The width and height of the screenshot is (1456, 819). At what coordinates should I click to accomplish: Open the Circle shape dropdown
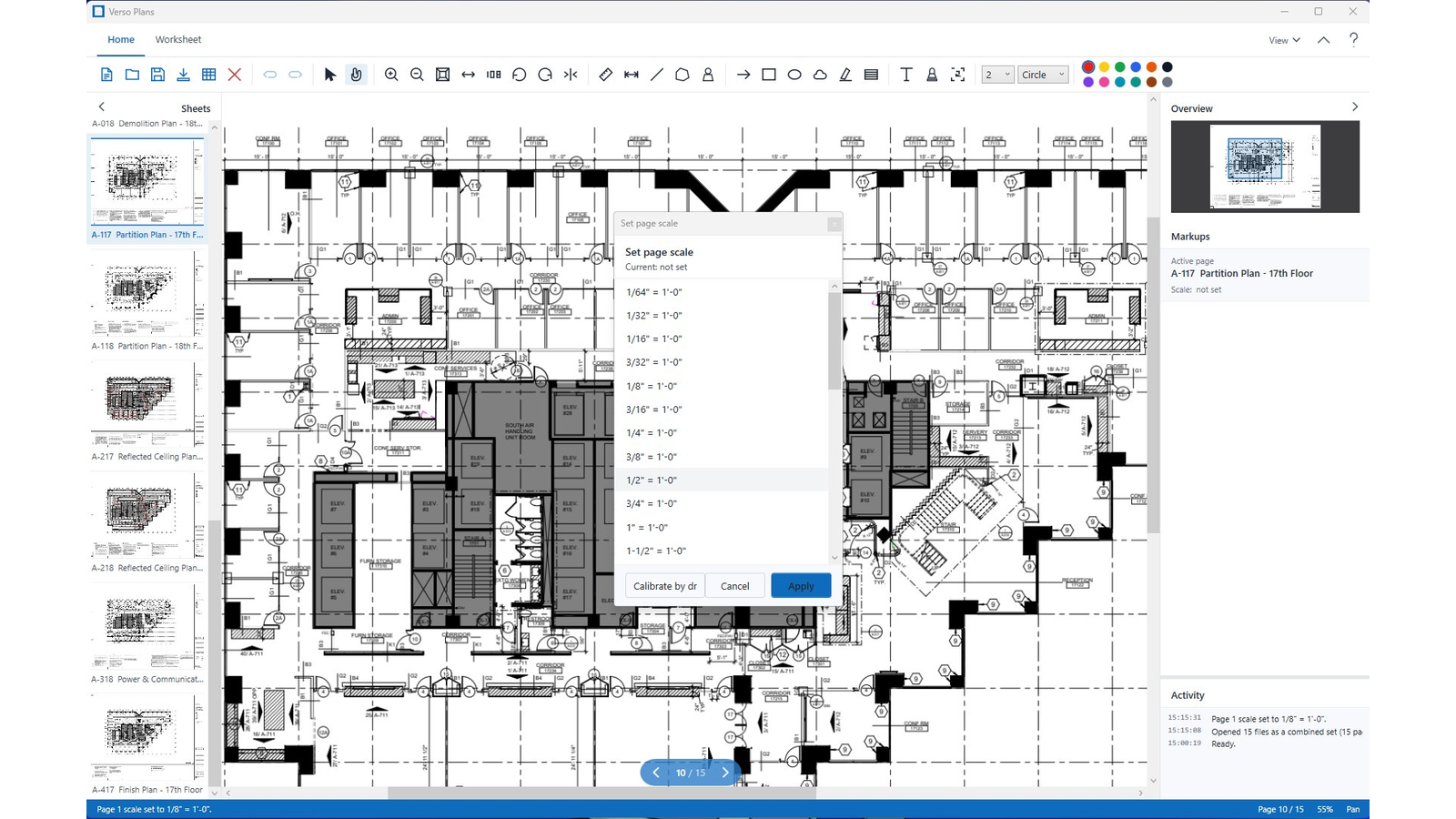(x=1043, y=75)
